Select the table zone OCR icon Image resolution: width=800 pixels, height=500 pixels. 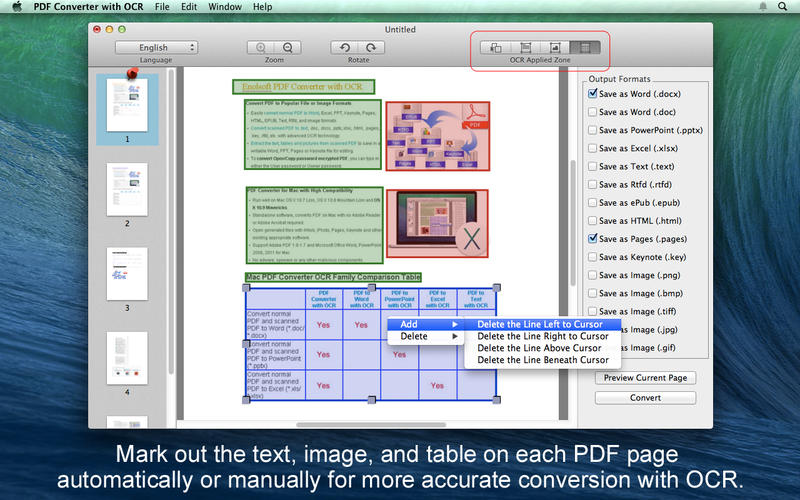click(584, 47)
